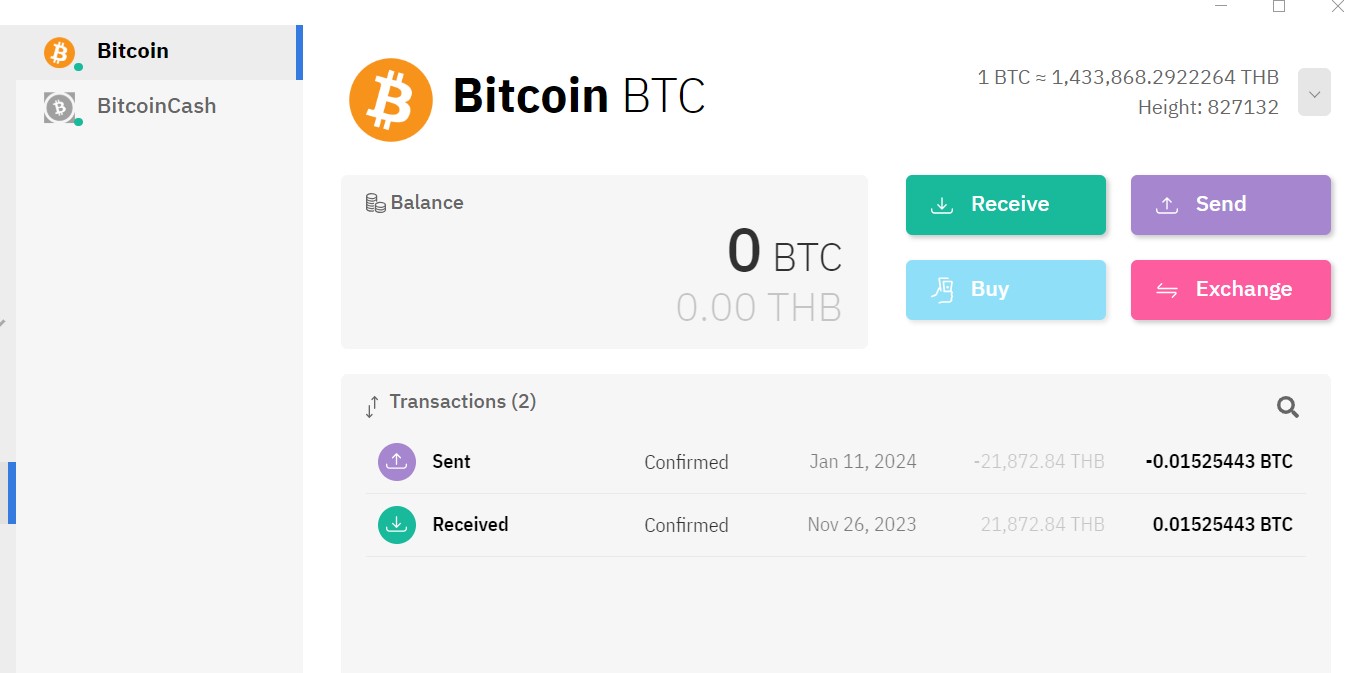Viewport: 1351px width, 673px height.
Task: Click the arrows icon beside Transactions
Action: coord(372,406)
